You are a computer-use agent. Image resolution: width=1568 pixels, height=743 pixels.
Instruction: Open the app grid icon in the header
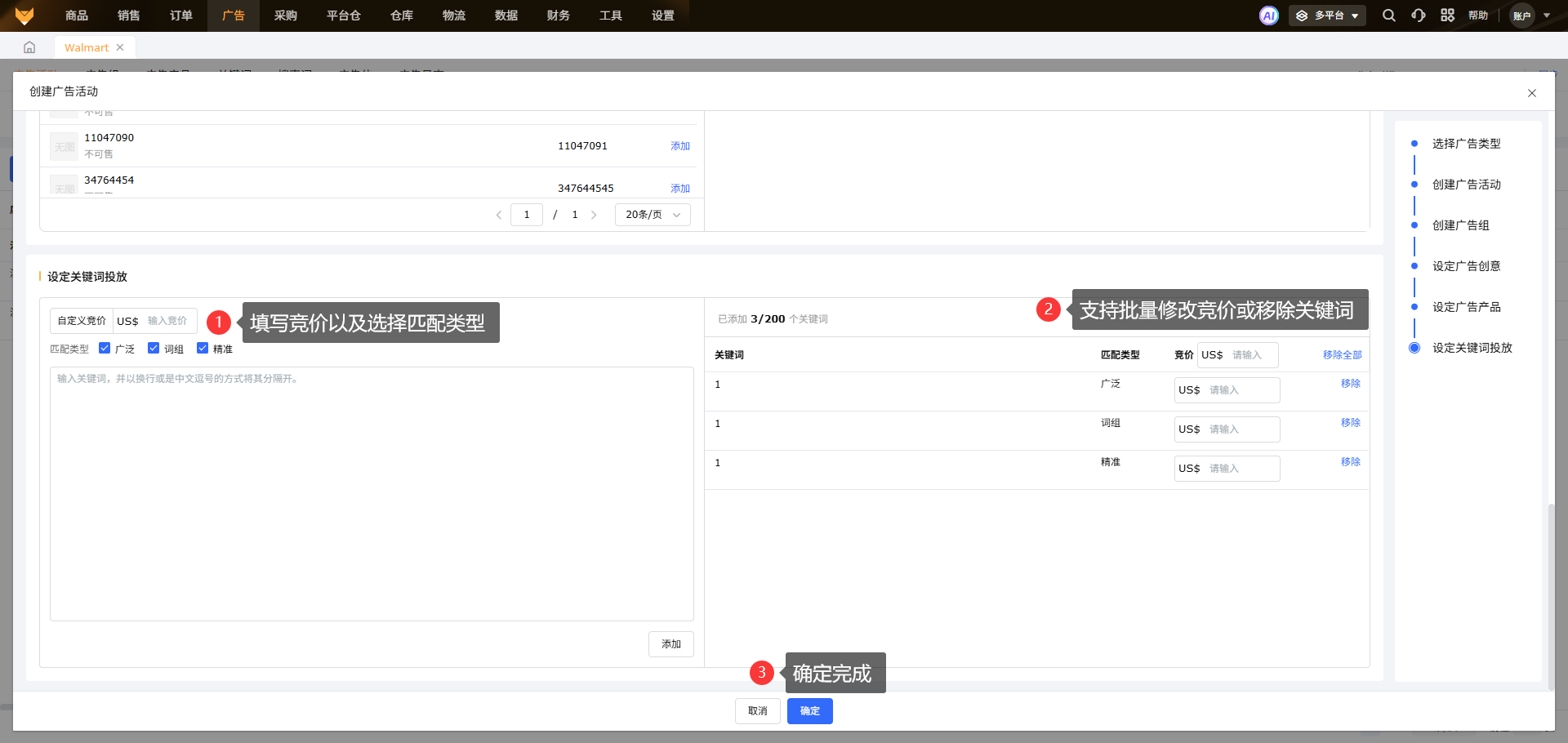point(1447,16)
